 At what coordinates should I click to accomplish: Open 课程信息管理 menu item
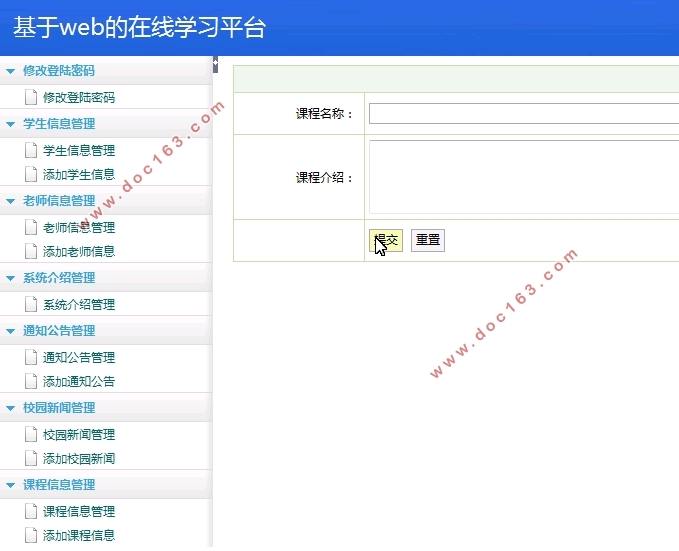tap(79, 512)
